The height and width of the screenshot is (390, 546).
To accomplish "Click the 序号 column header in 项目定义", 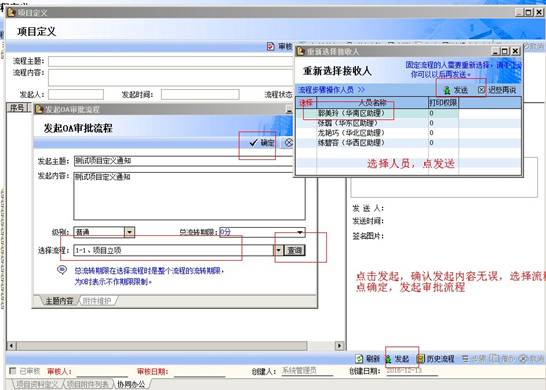I will (17, 108).
